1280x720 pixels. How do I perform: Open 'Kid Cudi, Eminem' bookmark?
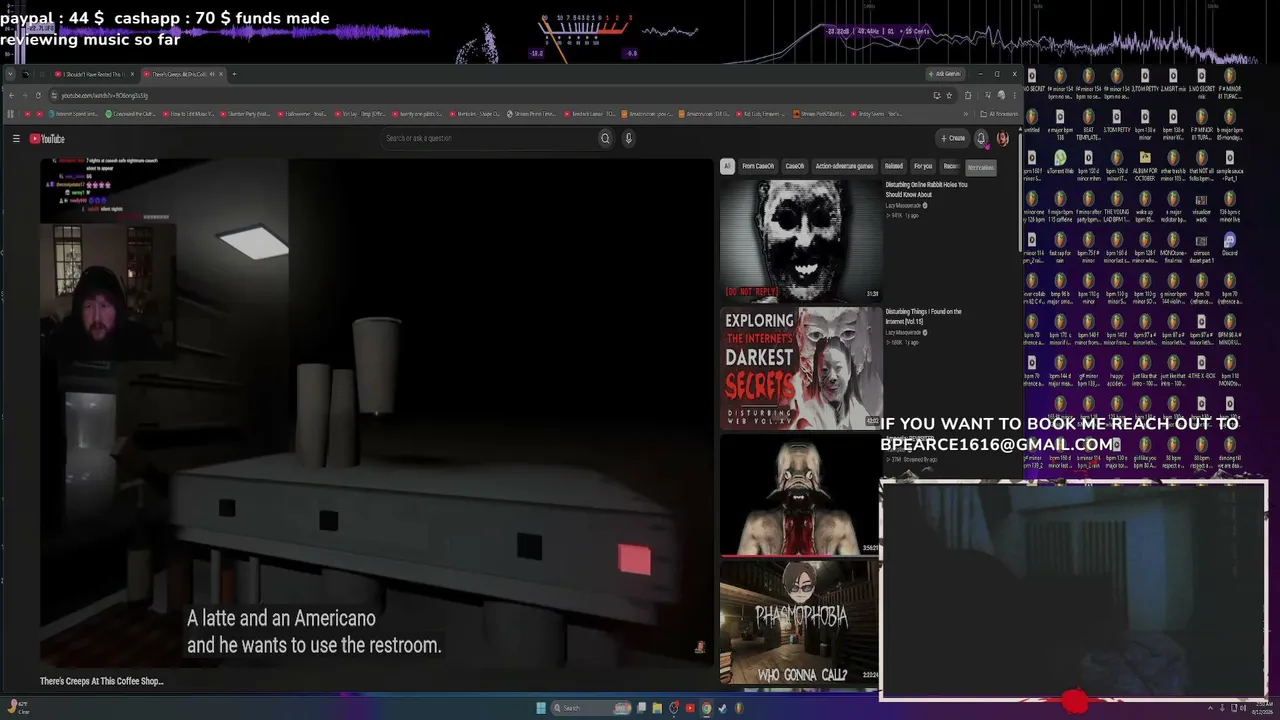pos(761,114)
